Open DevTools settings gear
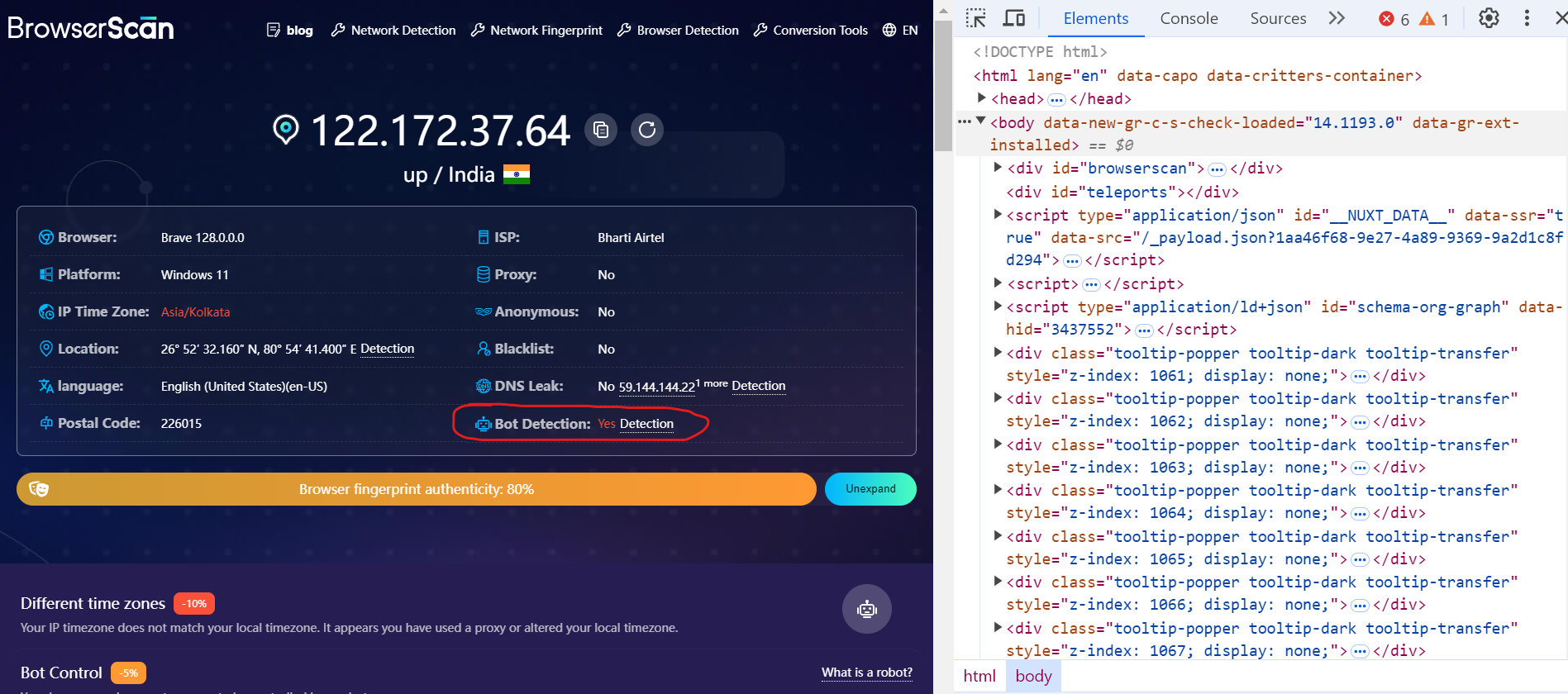The image size is (1568, 694). click(x=1489, y=18)
